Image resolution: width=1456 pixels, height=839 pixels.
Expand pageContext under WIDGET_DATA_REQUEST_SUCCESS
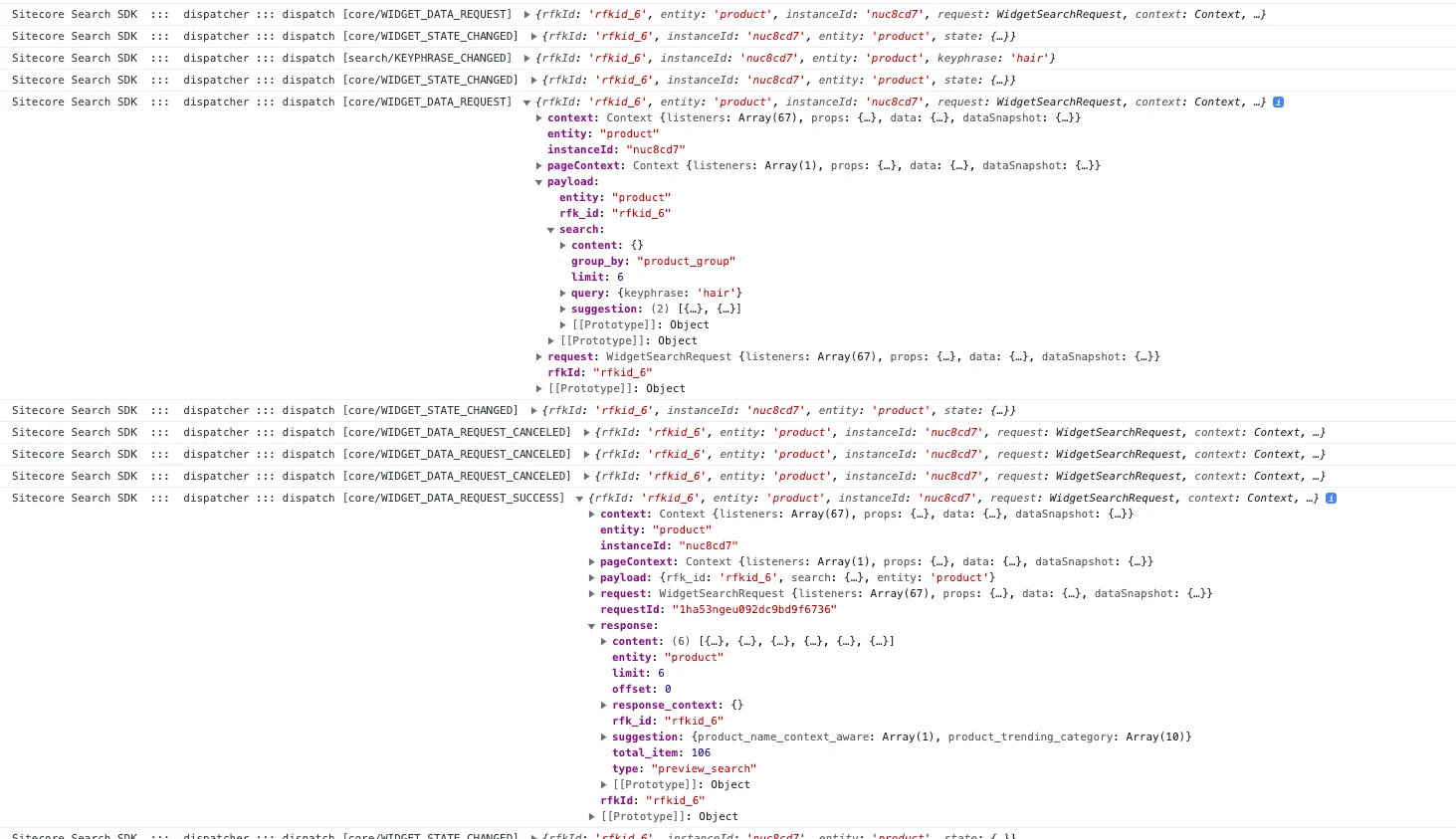592,562
